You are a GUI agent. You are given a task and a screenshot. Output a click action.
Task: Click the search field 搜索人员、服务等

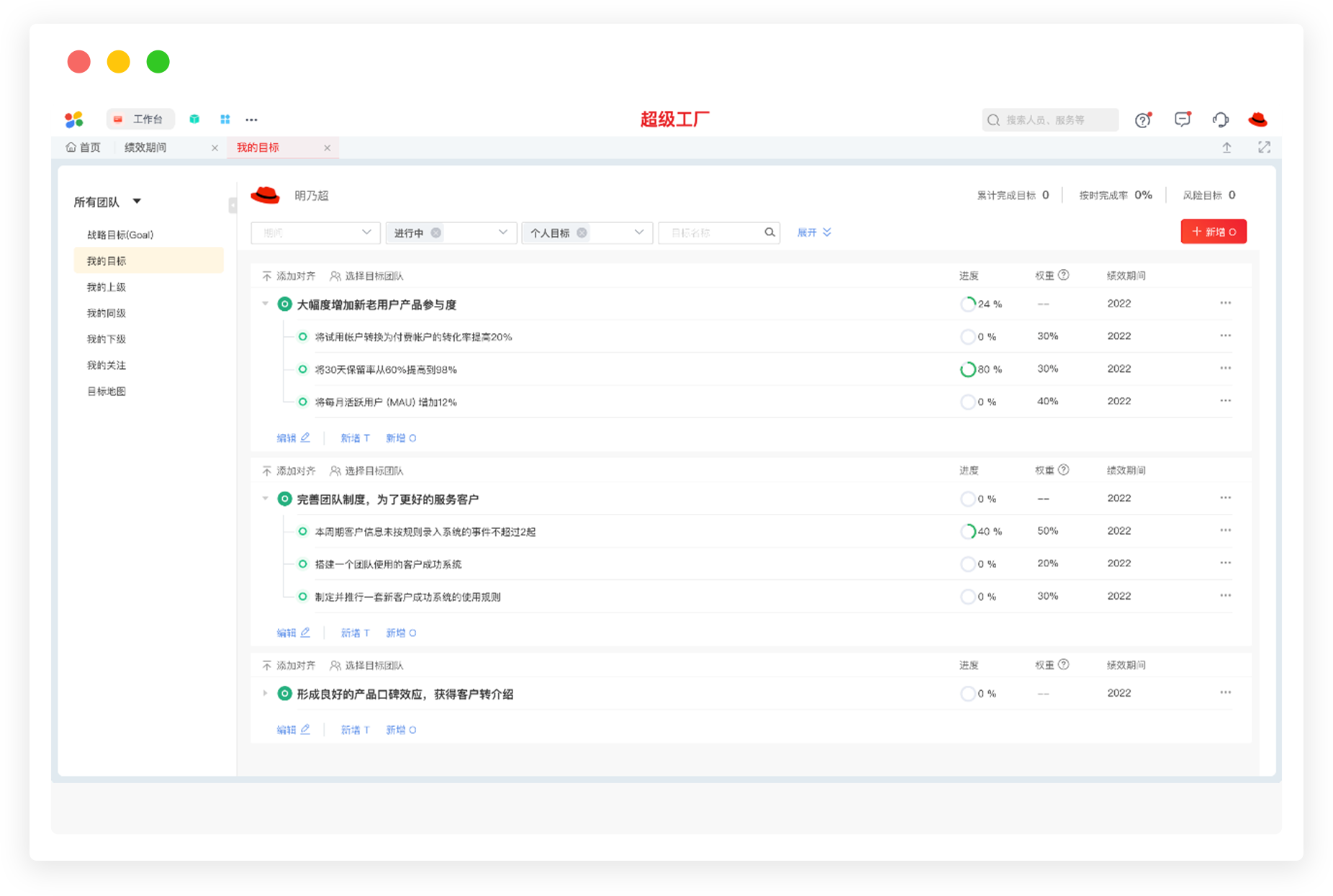(1050, 119)
